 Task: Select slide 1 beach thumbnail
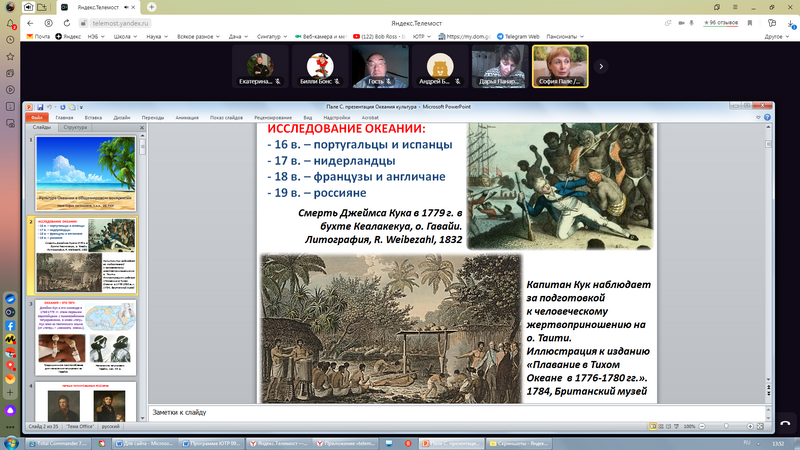[86, 173]
